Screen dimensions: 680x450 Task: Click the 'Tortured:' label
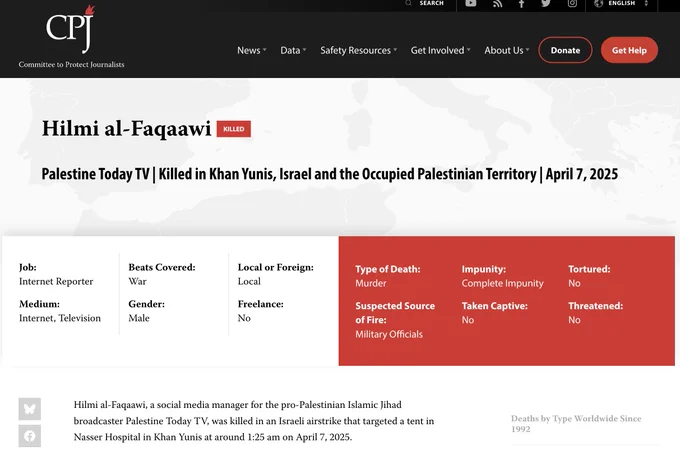pyautogui.click(x=589, y=269)
